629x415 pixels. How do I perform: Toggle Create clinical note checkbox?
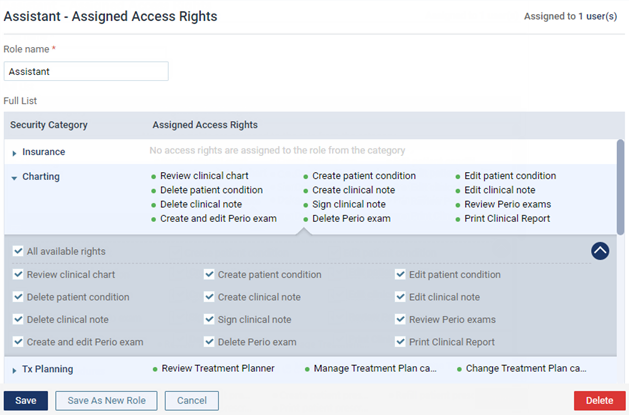(x=209, y=297)
